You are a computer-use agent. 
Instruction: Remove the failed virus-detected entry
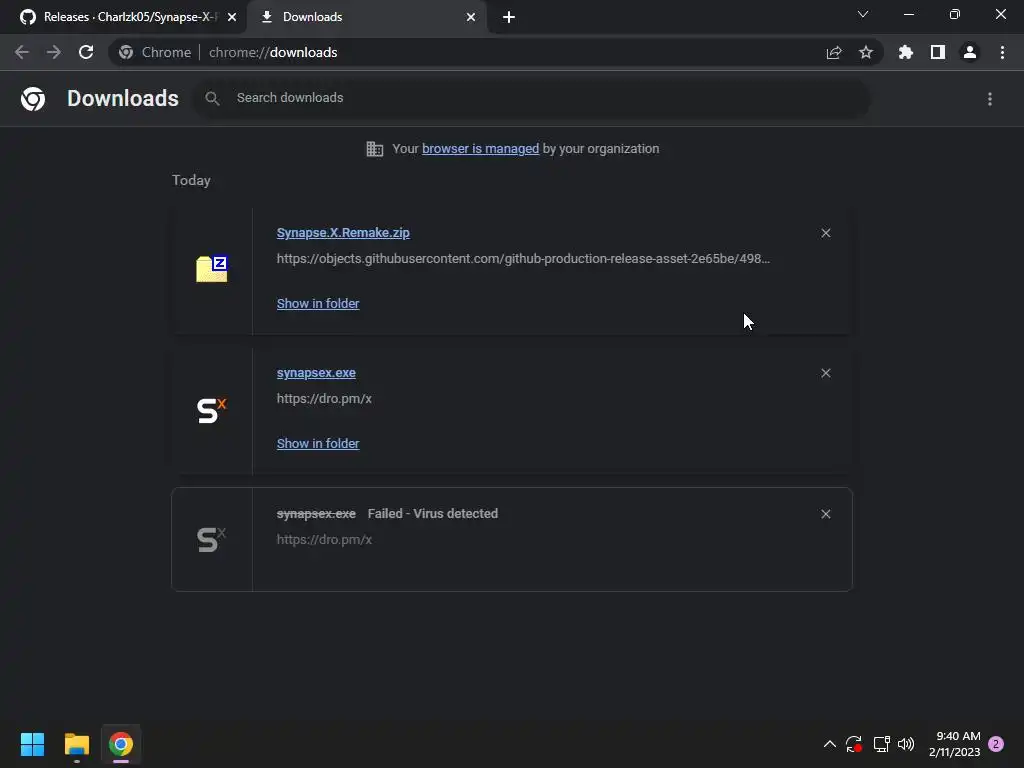(x=825, y=514)
